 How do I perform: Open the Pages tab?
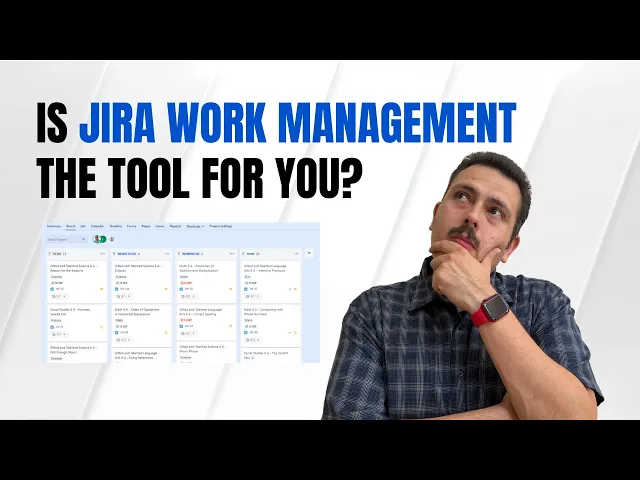(146, 226)
